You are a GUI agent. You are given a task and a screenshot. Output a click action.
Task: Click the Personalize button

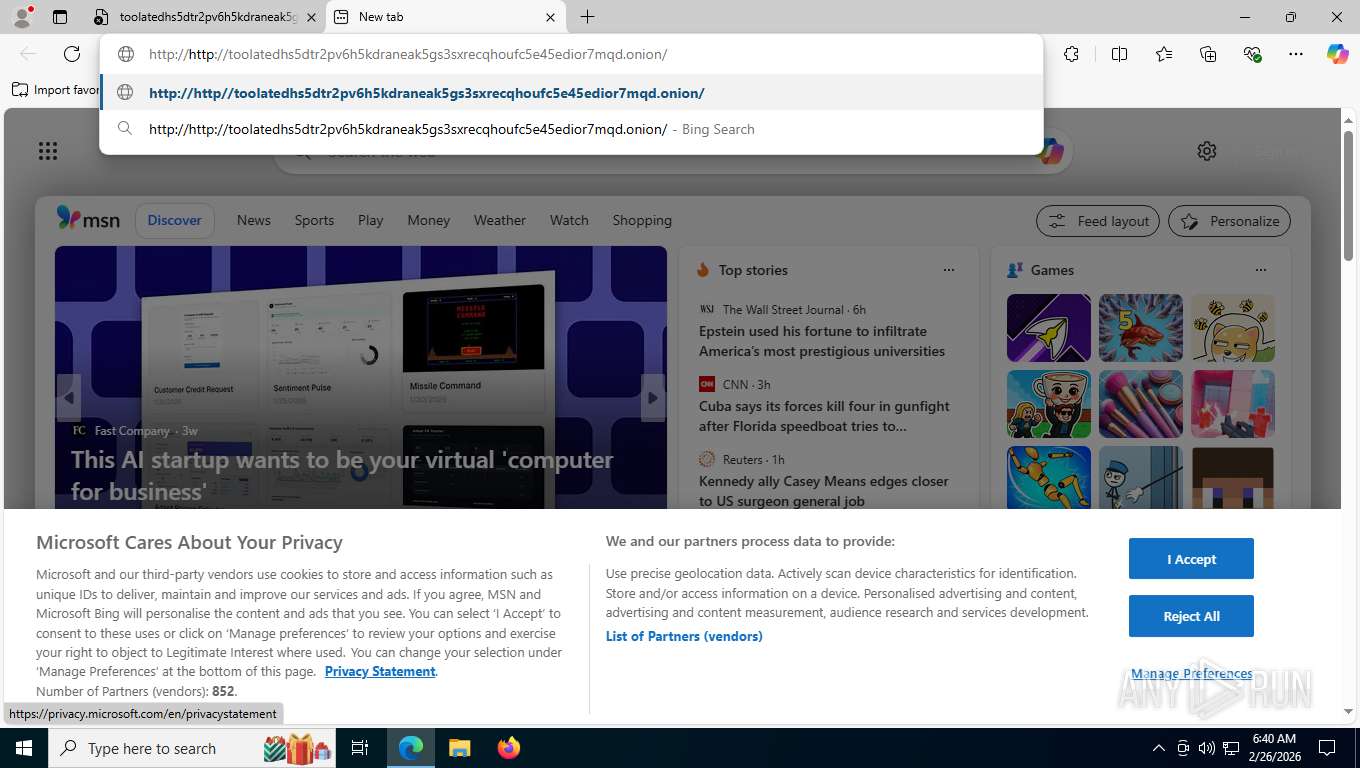click(1229, 221)
